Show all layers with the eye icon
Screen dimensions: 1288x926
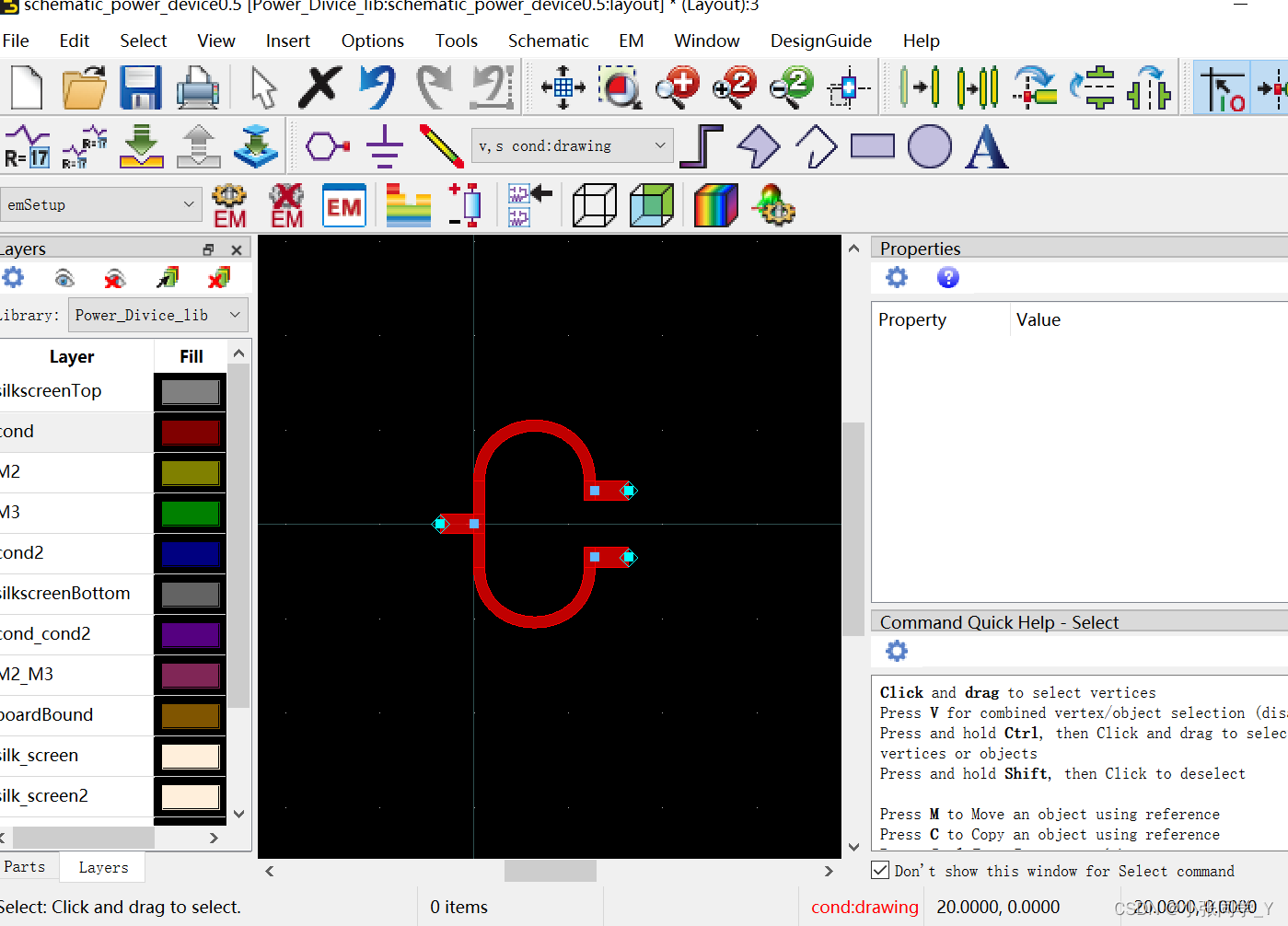(64, 277)
